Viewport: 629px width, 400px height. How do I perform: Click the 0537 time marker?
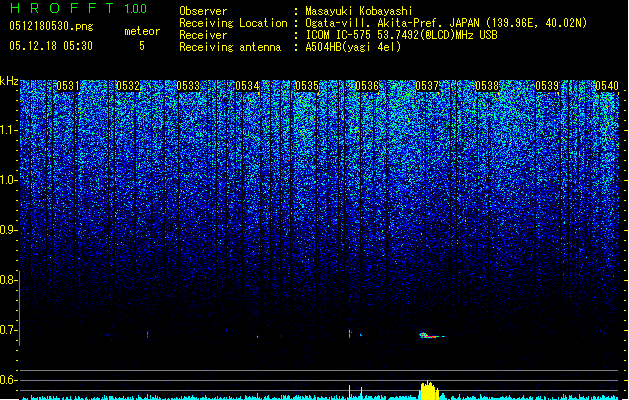(x=427, y=86)
